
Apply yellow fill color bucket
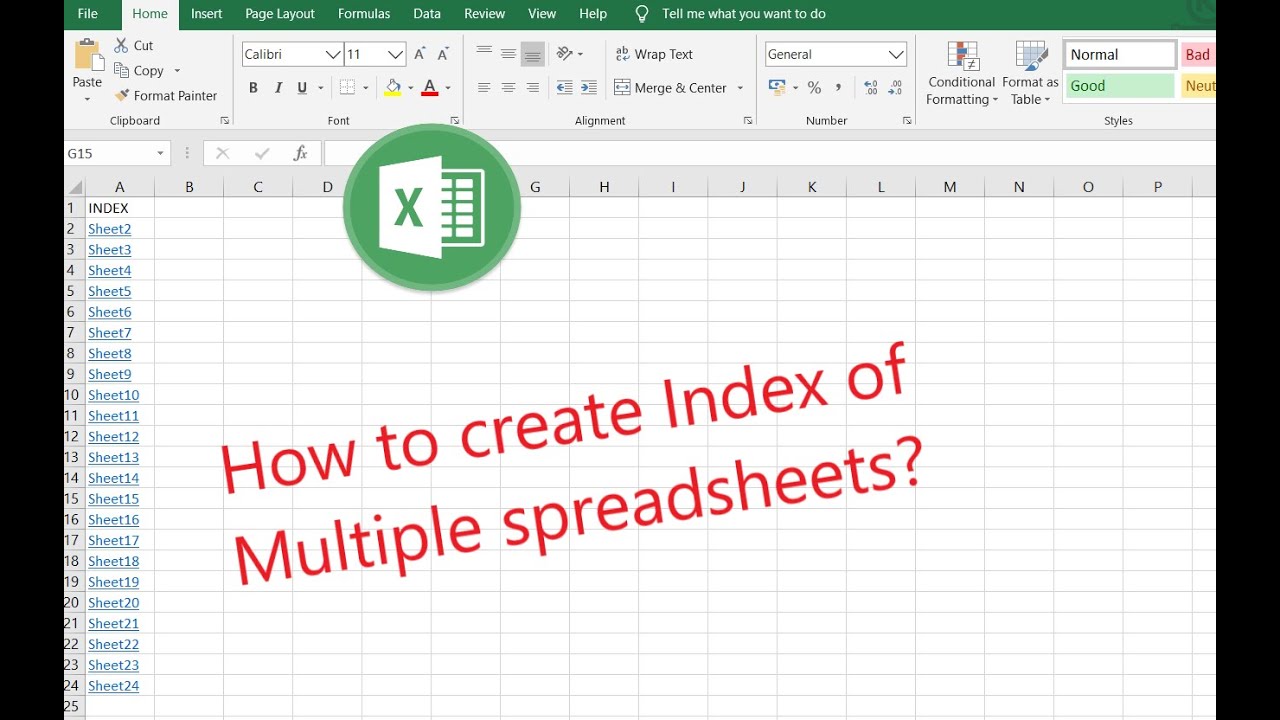tap(393, 88)
